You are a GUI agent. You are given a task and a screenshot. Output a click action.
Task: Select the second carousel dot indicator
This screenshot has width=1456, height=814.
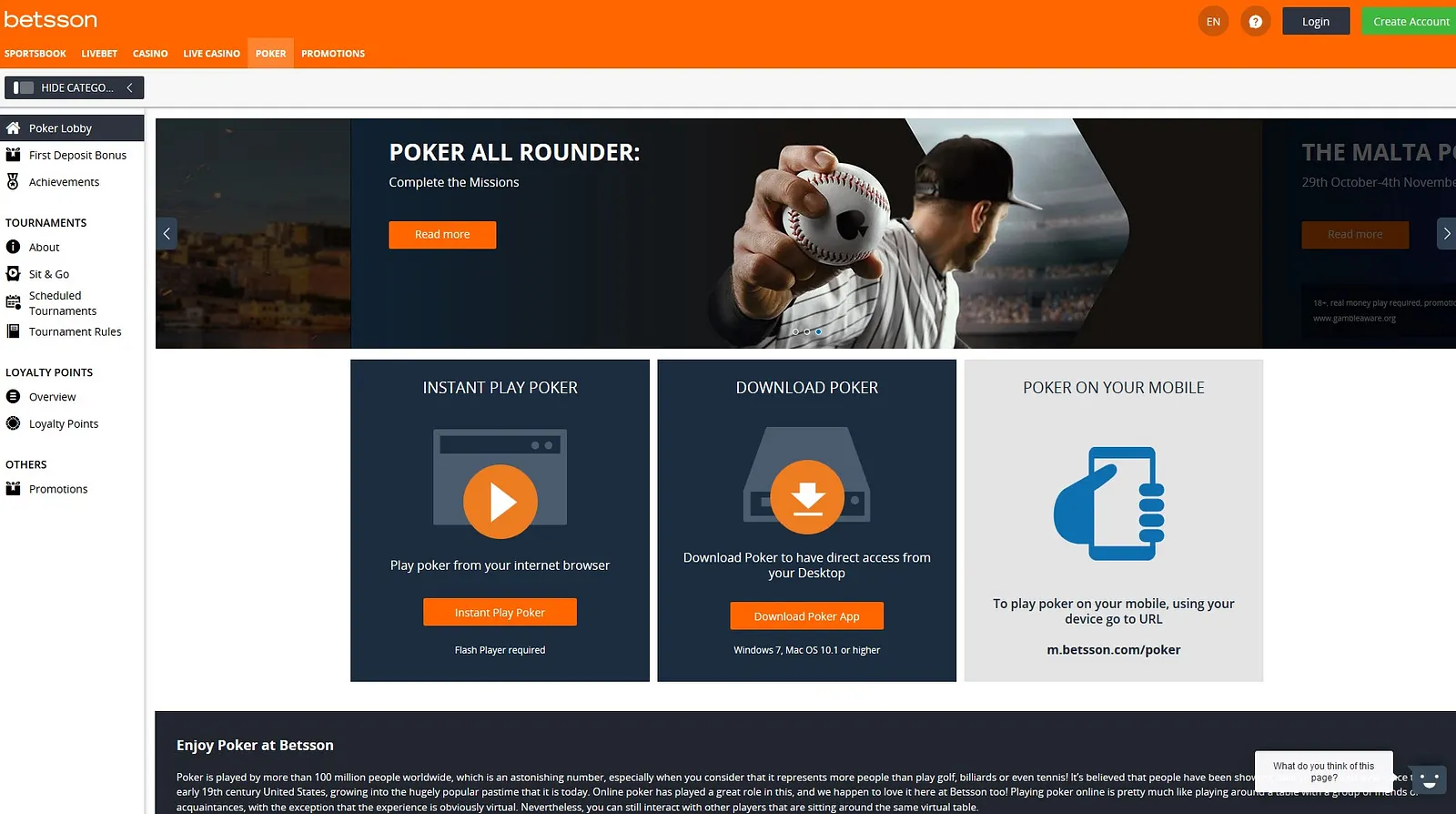[x=806, y=332]
